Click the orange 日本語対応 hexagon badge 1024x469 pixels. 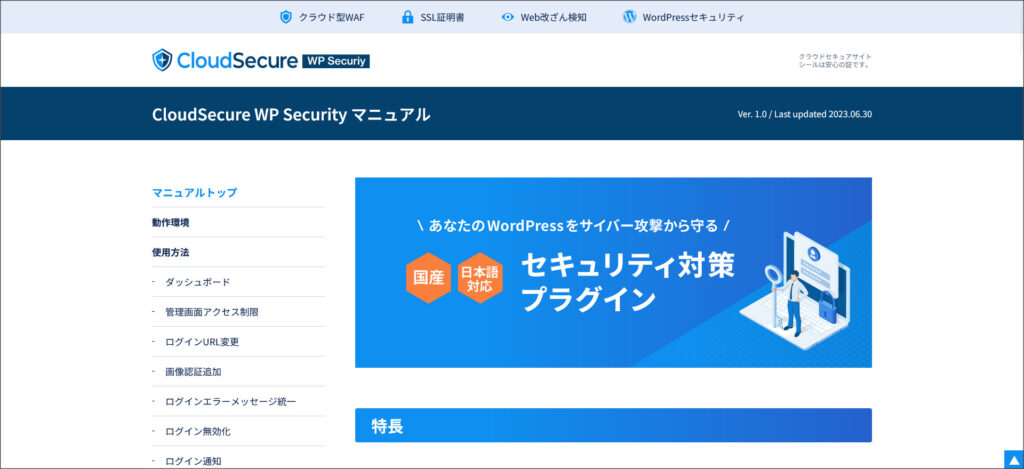tap(480, 278)
